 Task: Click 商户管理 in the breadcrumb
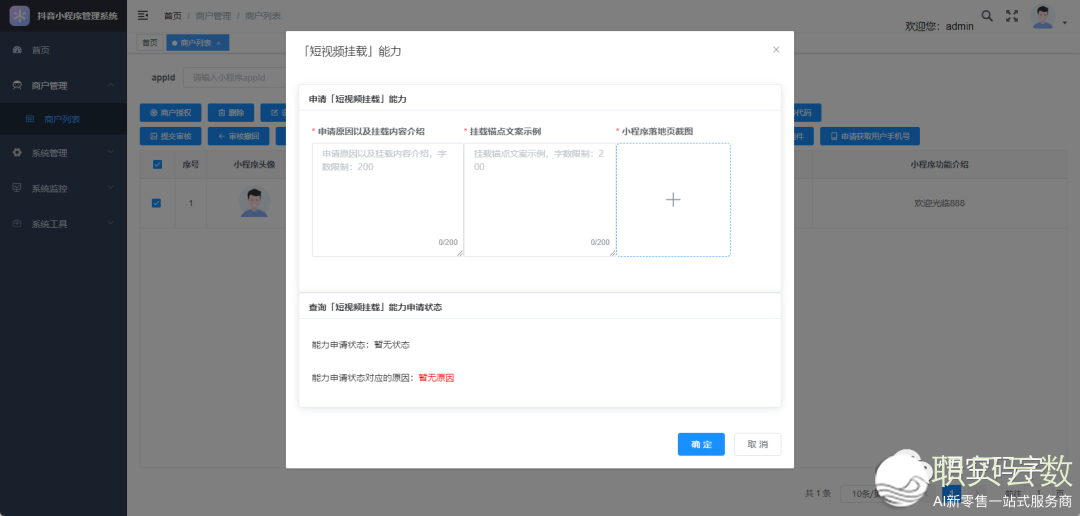click(214, 16)
